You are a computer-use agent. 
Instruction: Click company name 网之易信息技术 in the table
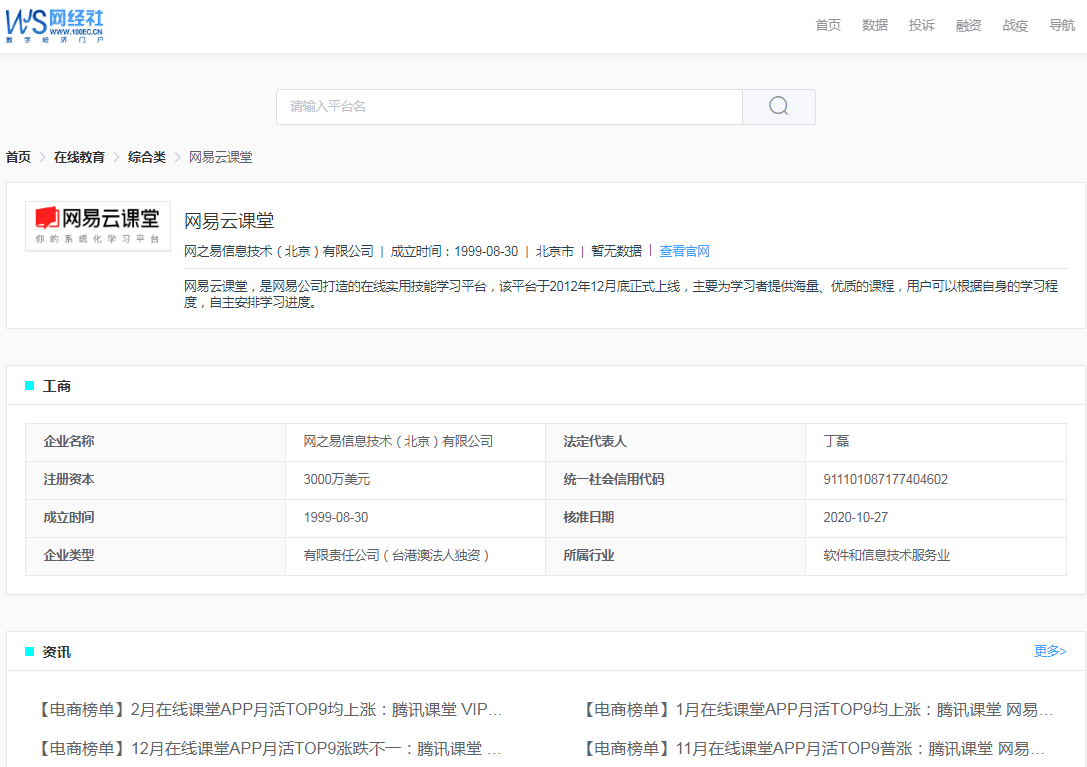(x=398, y=441)
